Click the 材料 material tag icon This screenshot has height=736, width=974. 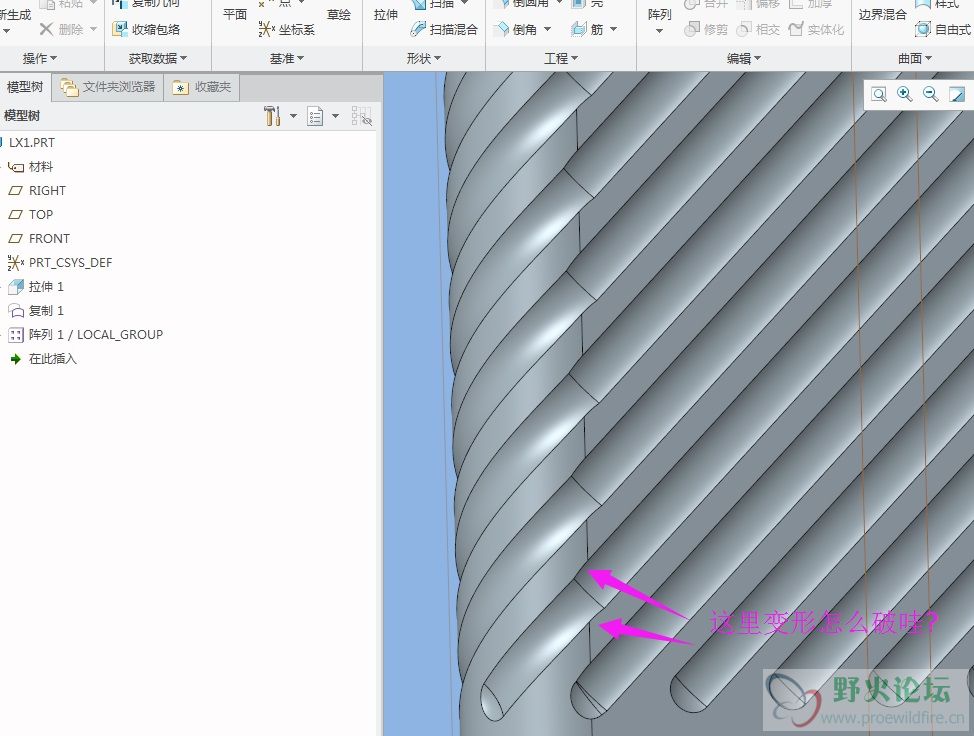click(x=16, y=166)
